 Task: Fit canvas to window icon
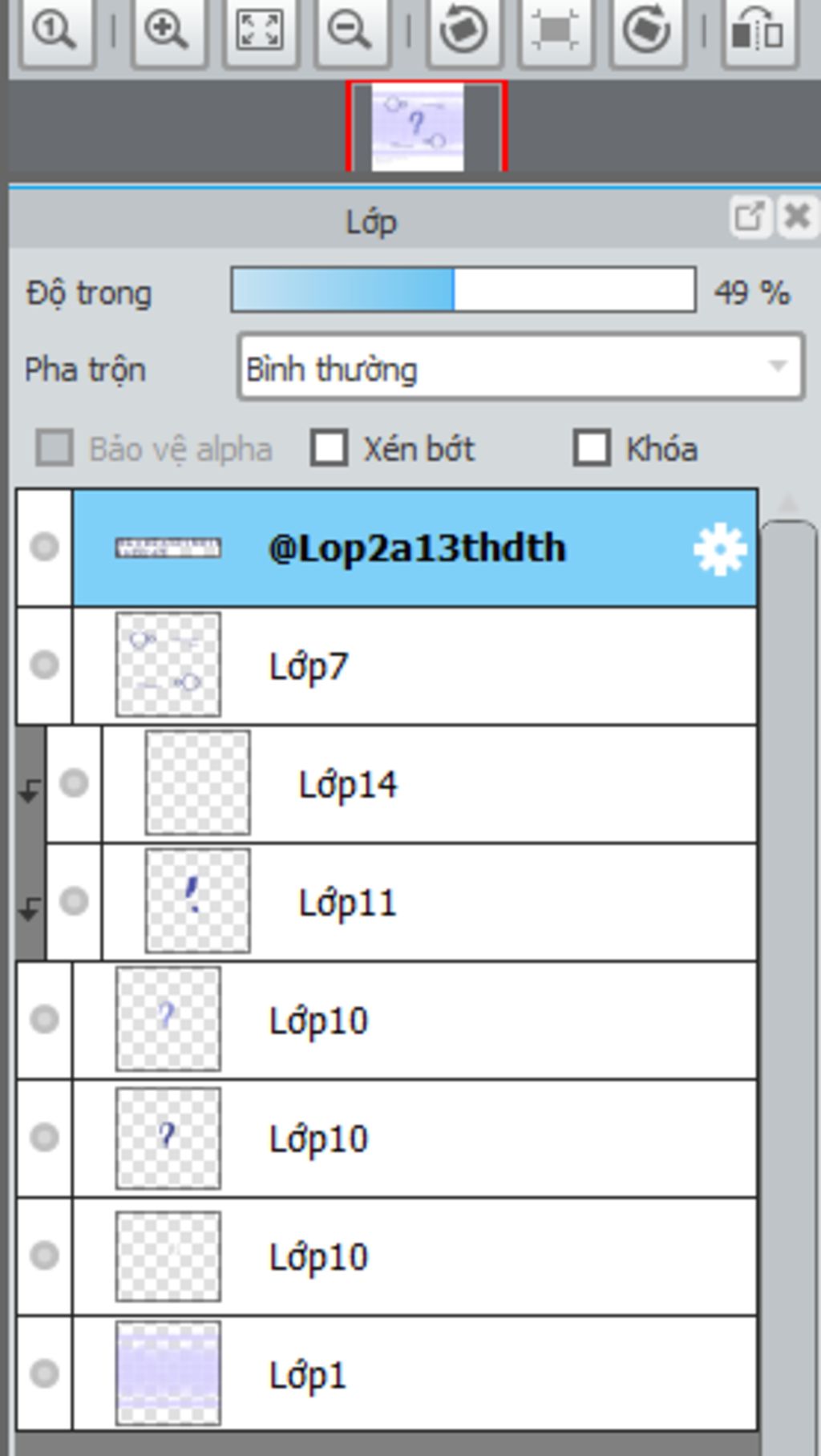point(260,30)
